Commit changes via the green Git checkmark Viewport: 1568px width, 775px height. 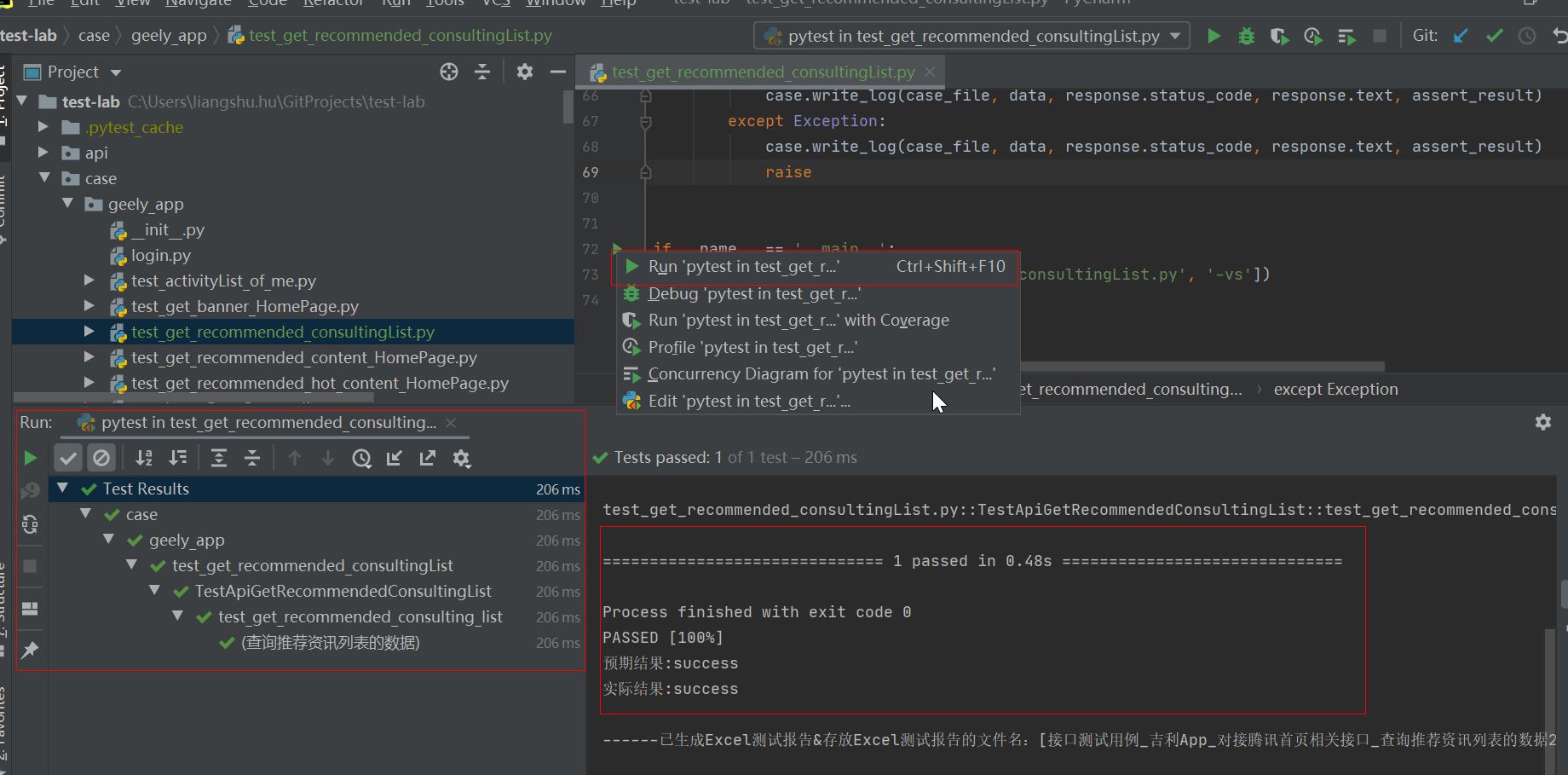[1493, 36]
